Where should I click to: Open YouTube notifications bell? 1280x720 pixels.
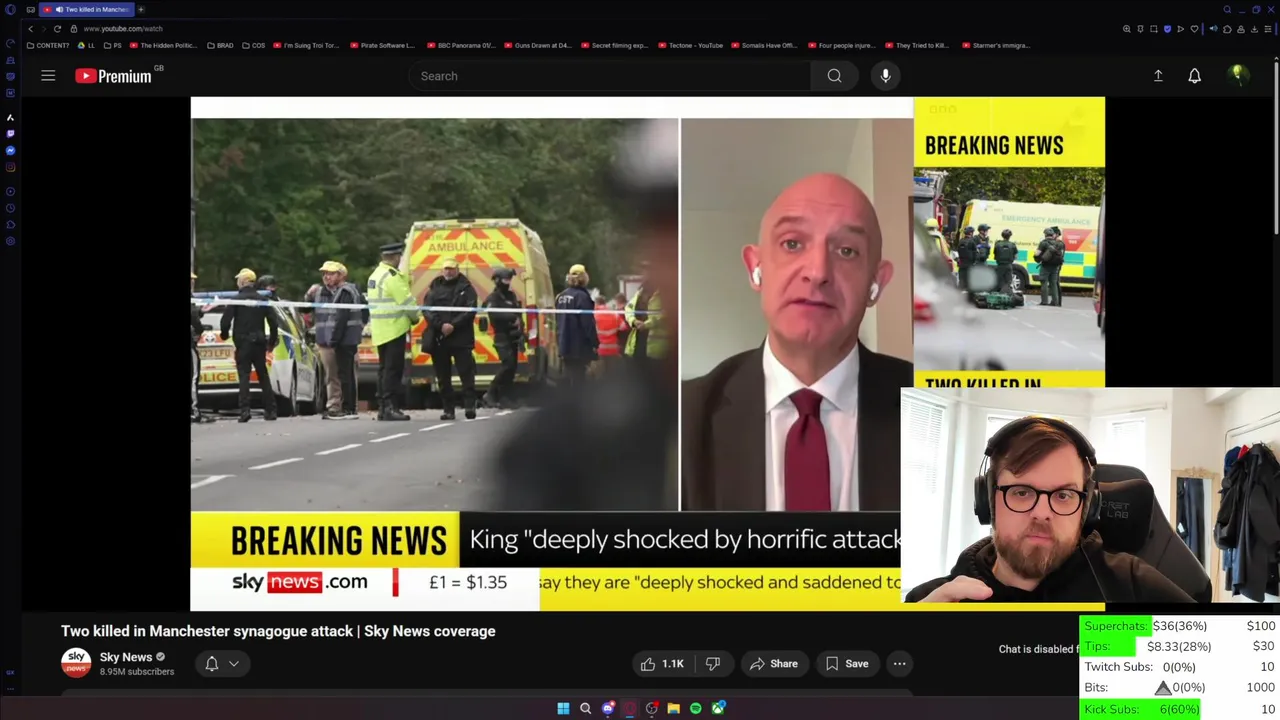[1194, 76]
